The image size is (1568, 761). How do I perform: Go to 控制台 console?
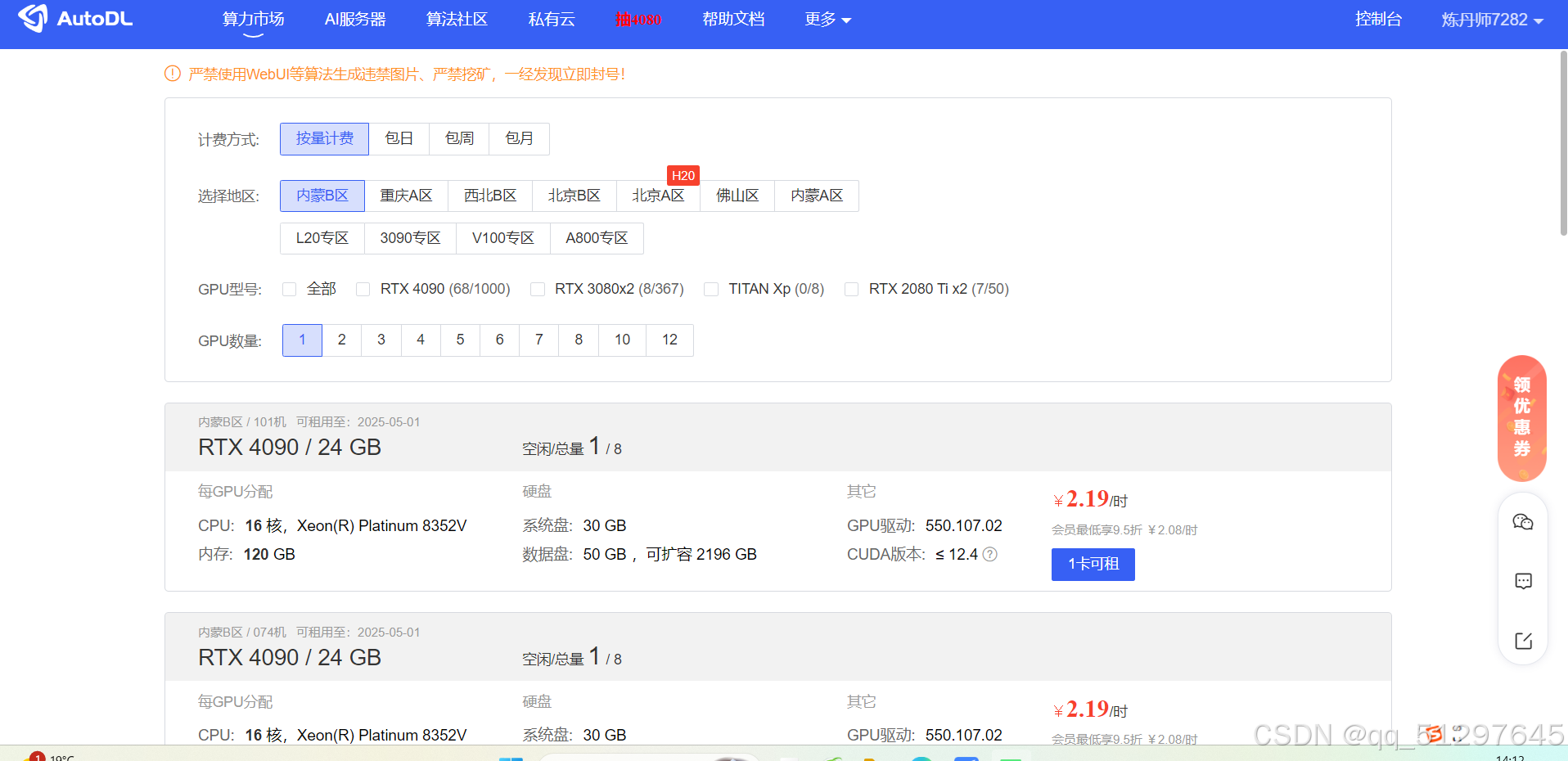pyautogui.click(x=1378, y=19)
